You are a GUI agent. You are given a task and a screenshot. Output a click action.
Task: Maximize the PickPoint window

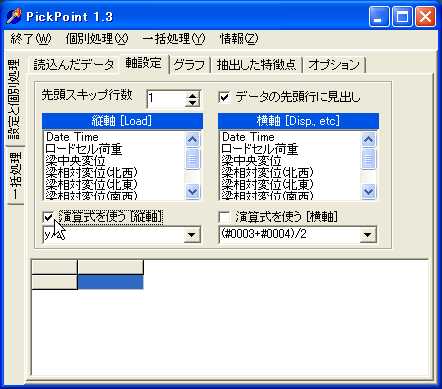coord(402,17)
